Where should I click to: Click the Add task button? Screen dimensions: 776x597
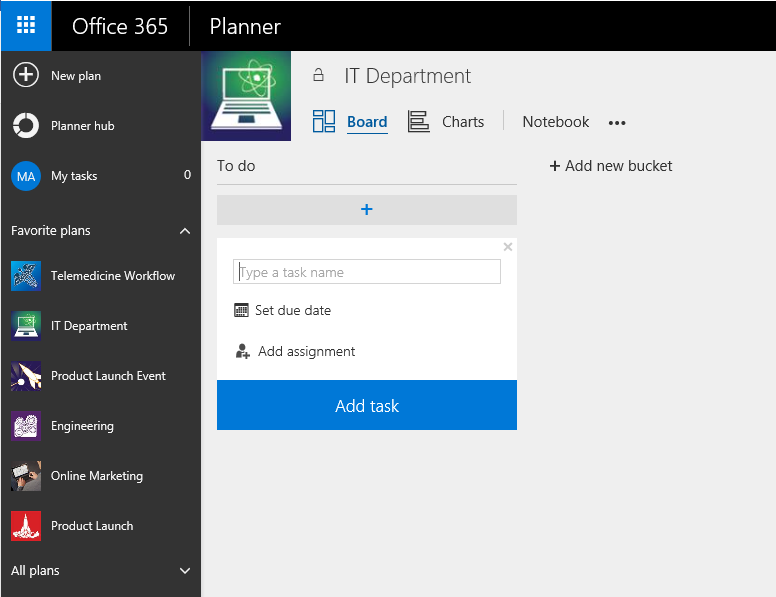point(367,405)
